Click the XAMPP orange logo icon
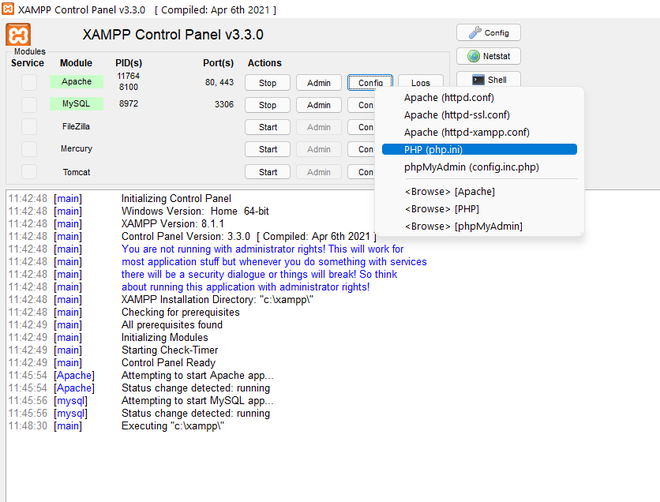Screen dimensions: 660x502 (x=18, y=35)
